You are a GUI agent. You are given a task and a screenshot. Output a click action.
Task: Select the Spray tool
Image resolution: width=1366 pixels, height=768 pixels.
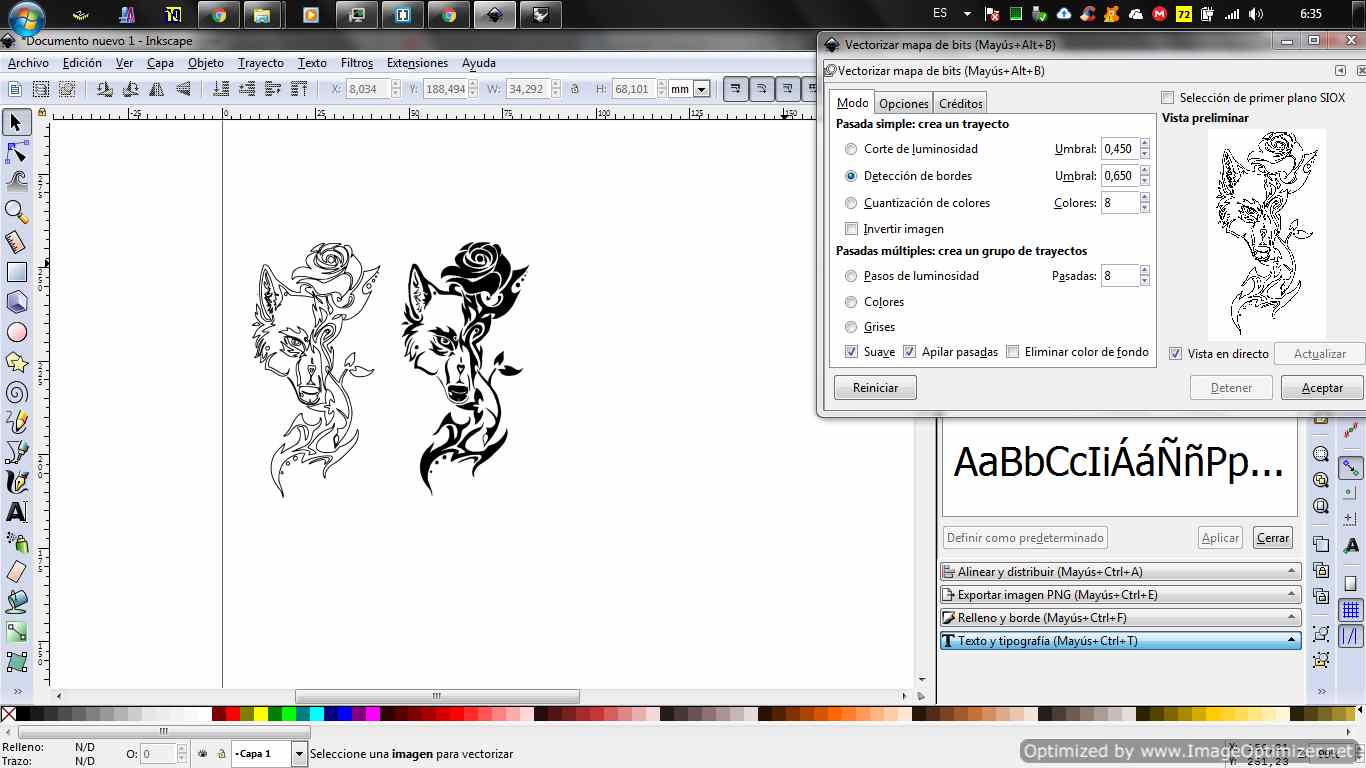(16, 542)
